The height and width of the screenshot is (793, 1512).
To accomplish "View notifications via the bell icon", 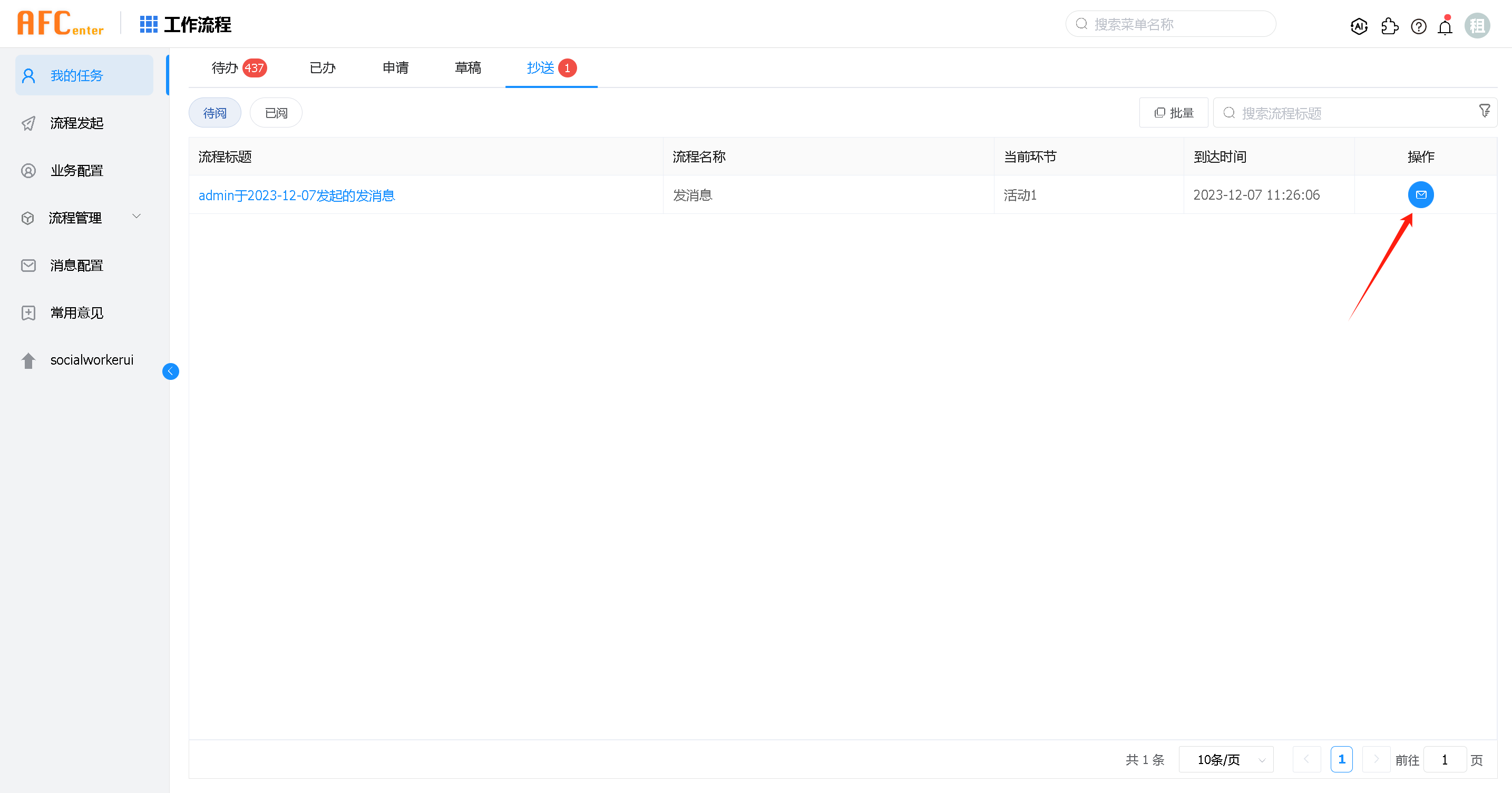I will pyautogui.click(x=1445, y=26).
